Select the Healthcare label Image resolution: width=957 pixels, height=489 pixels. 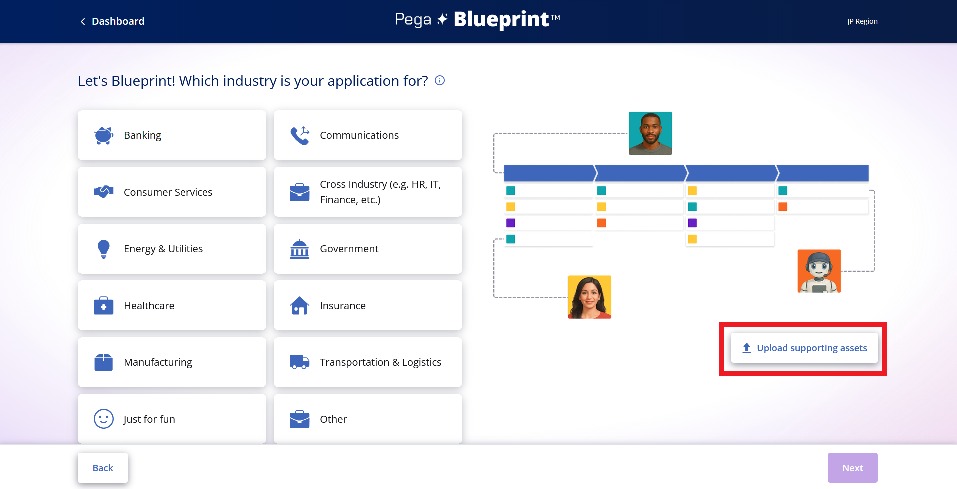(x=150, y=305)
